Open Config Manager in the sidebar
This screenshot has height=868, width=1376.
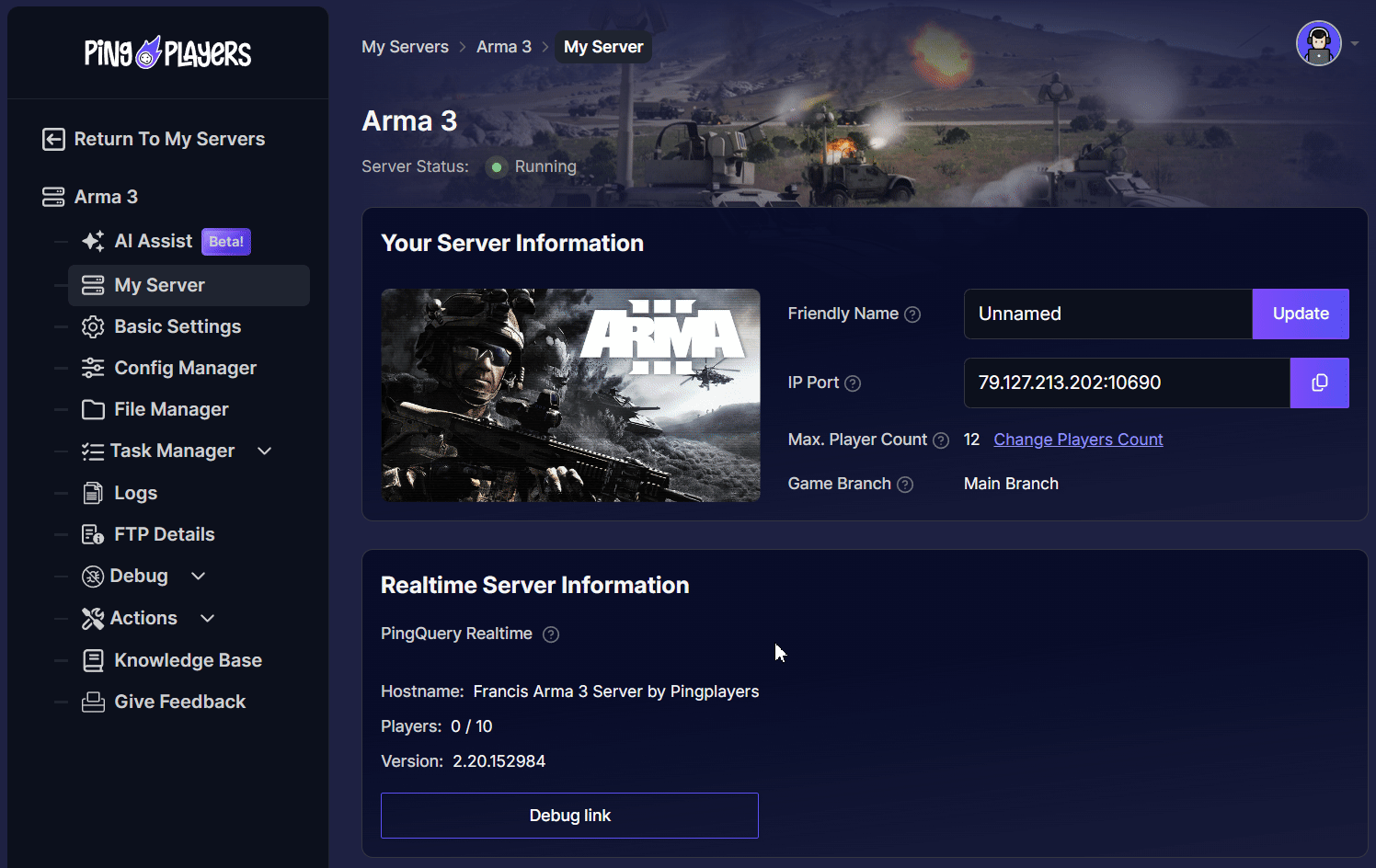point(185,368)
